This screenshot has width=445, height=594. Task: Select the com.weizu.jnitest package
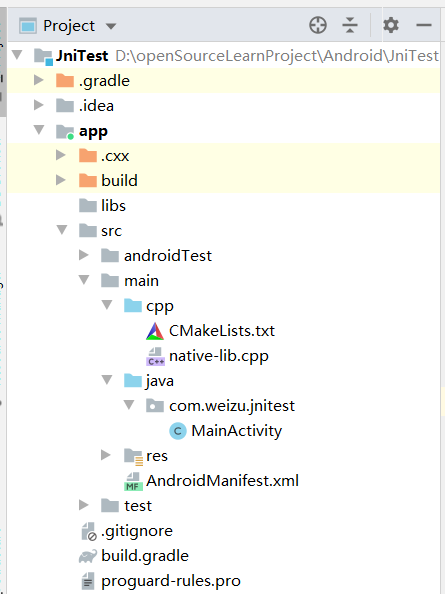[x=220, y=406]
